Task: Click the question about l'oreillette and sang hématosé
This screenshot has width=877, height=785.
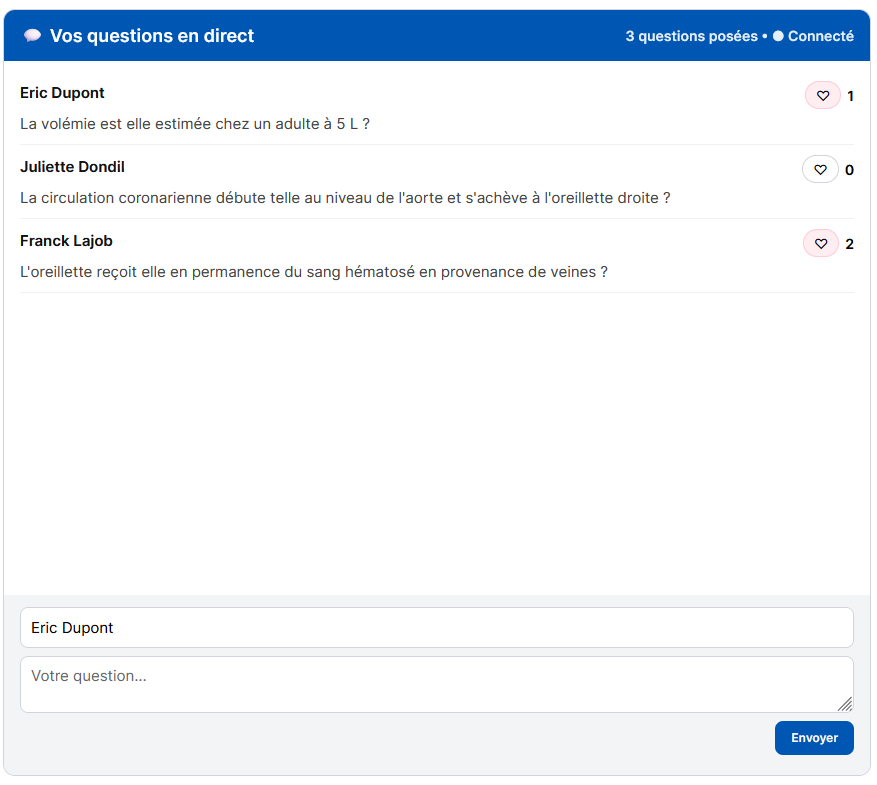Action: coord(314,272)
